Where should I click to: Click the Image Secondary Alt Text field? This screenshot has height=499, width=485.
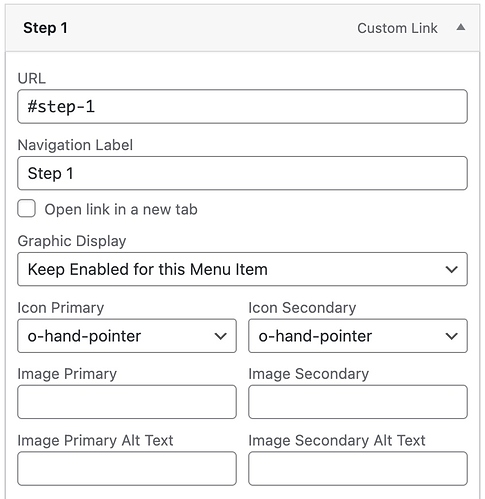coord(358,469)
